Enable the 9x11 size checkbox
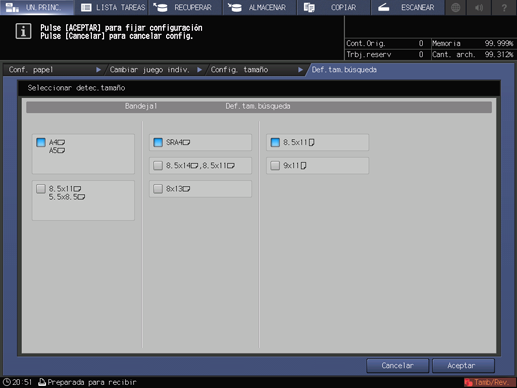 point(275,166)
